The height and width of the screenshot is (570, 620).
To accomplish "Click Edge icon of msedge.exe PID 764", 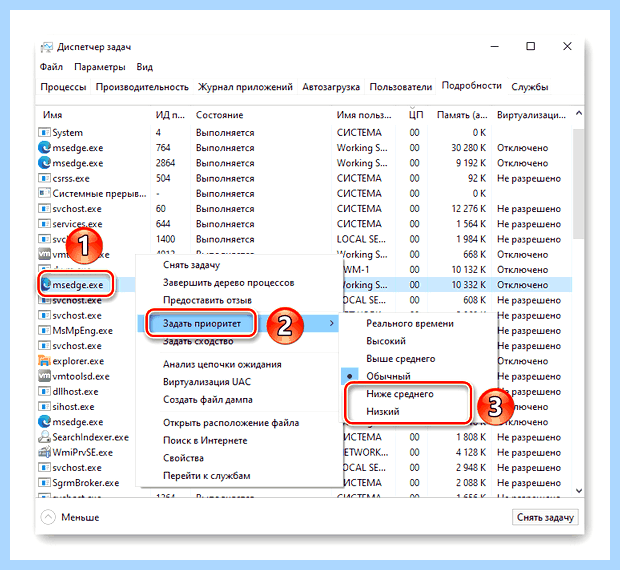I will (x=44, y=147).
